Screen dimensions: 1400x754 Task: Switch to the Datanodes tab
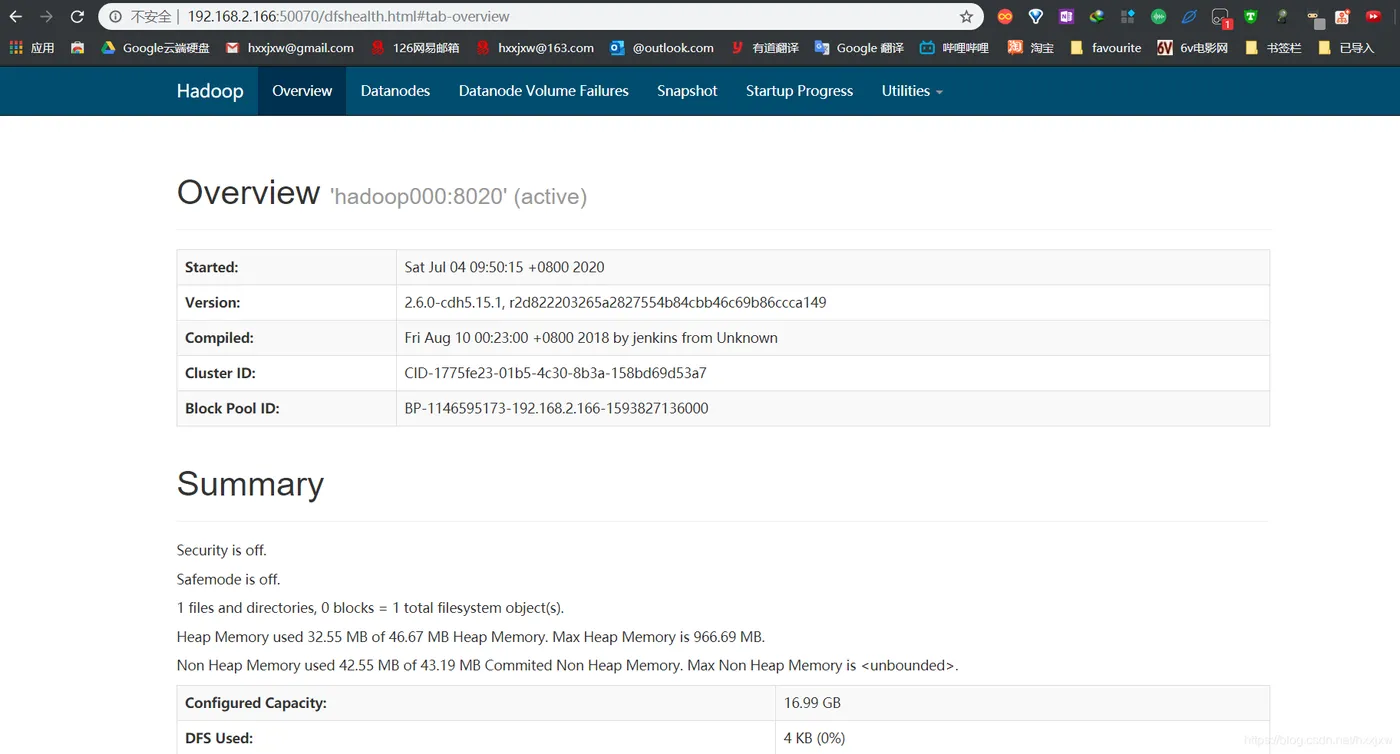395,91
